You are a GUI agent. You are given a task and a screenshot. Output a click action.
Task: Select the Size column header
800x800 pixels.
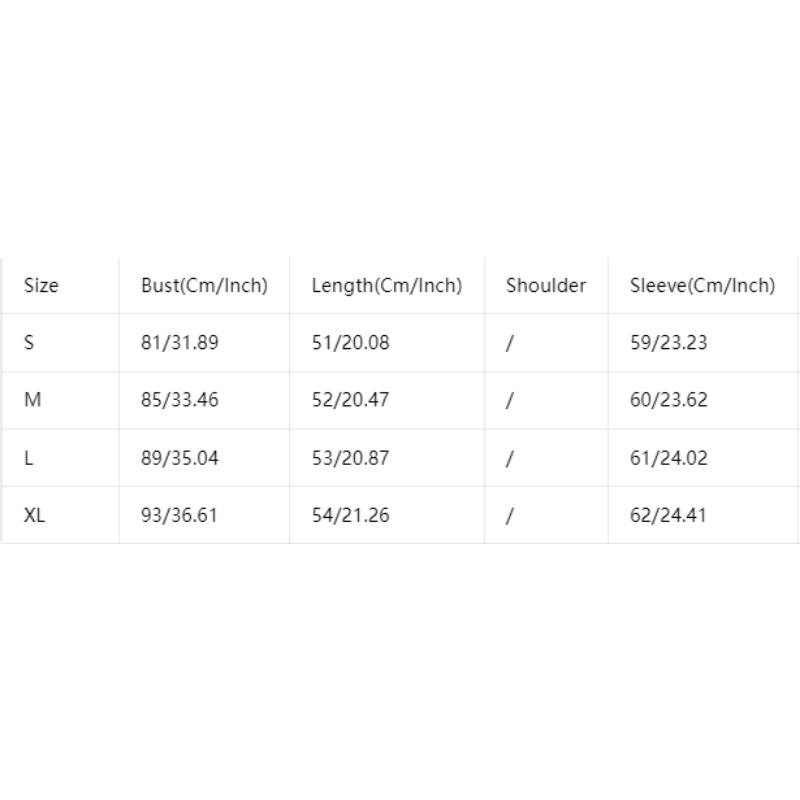(41, 285)
